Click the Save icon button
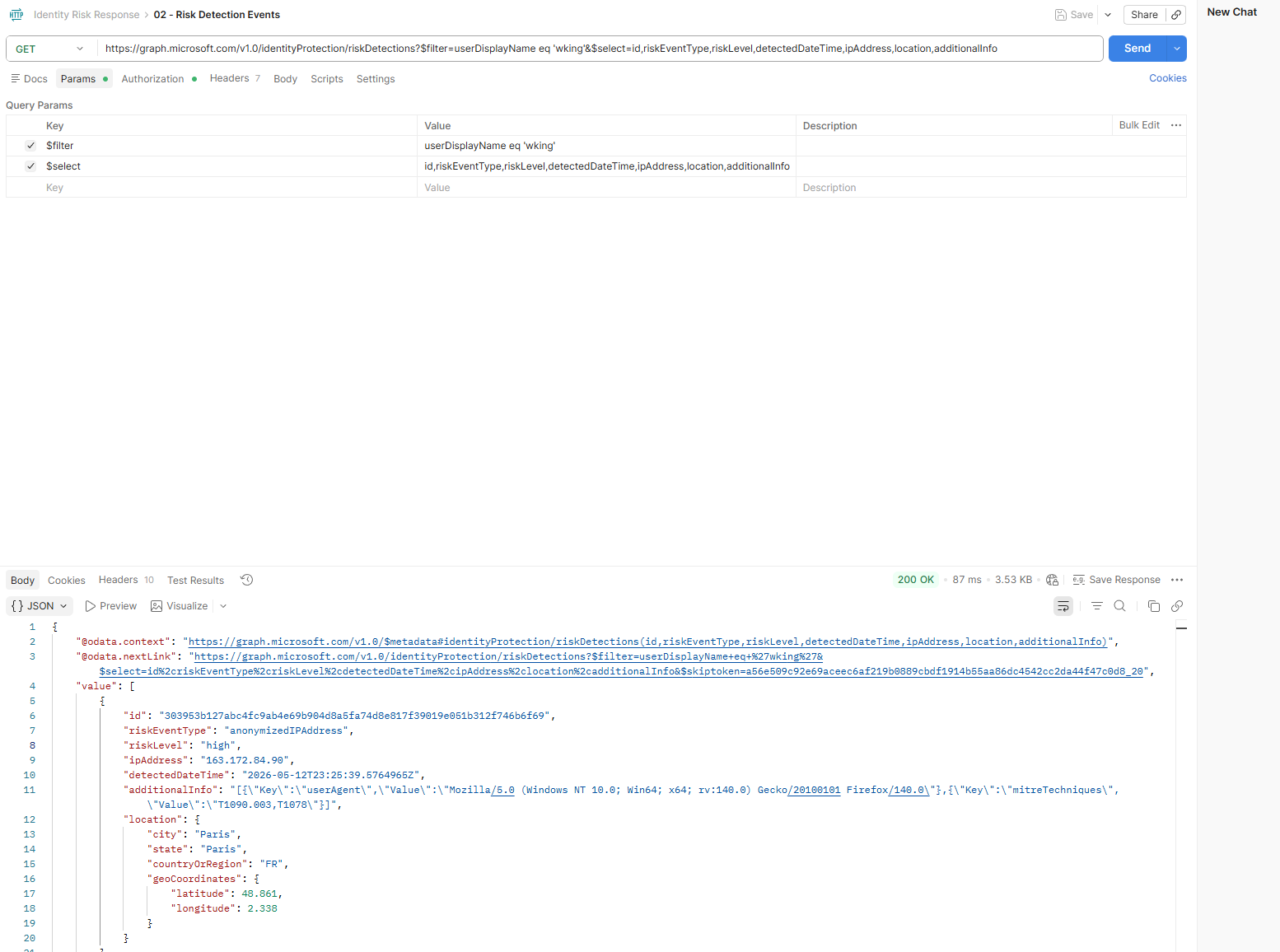This screenshot has width=1280, height=952. click(x=1074, y=15)
